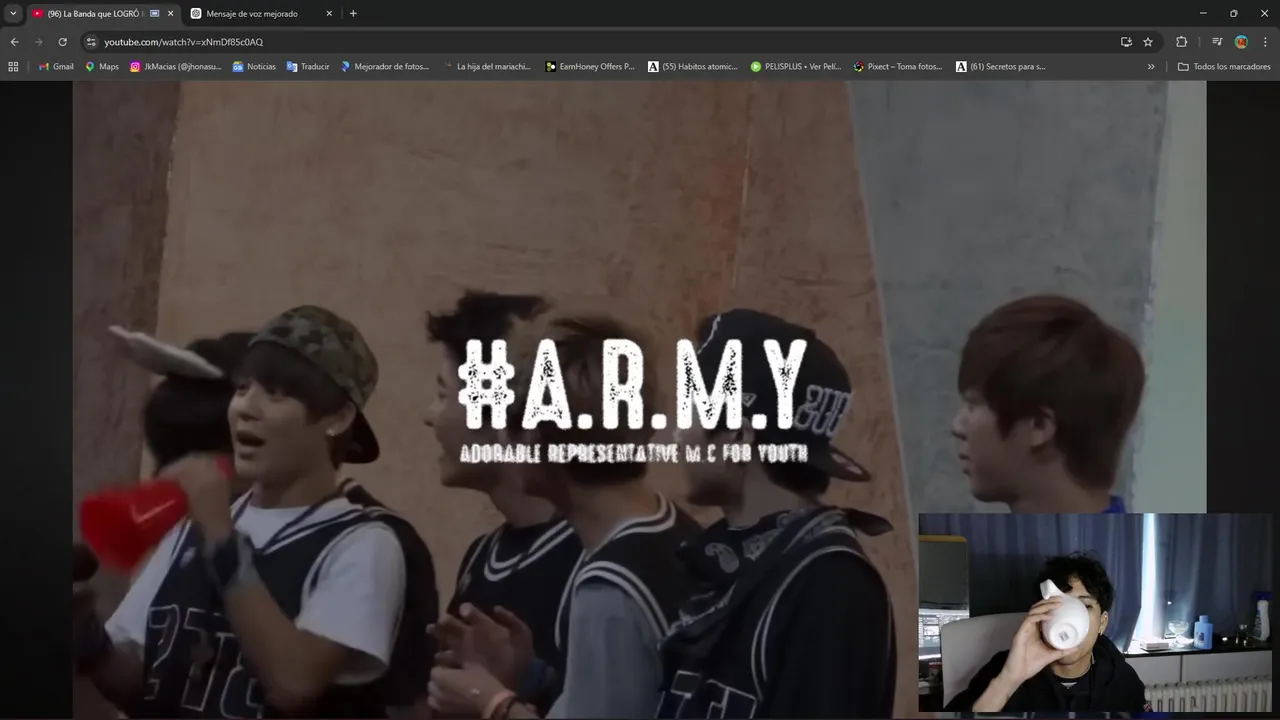
Task: Open the tab search dropdown arrow
Action: click(13, 13)
